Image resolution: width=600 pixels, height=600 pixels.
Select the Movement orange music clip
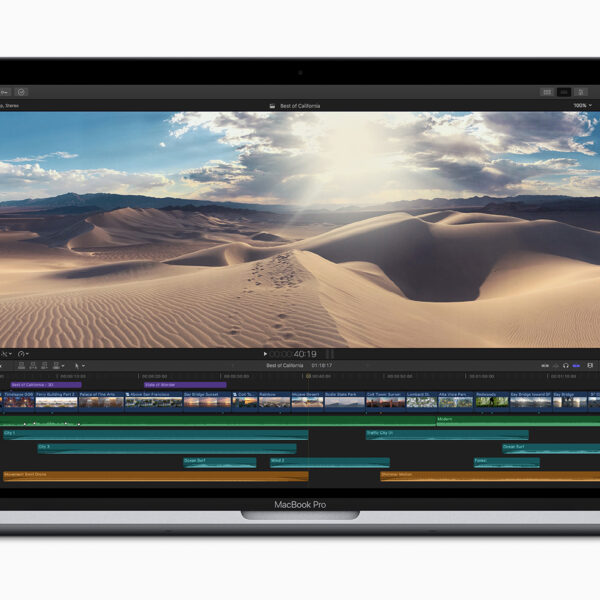(155, 476)
